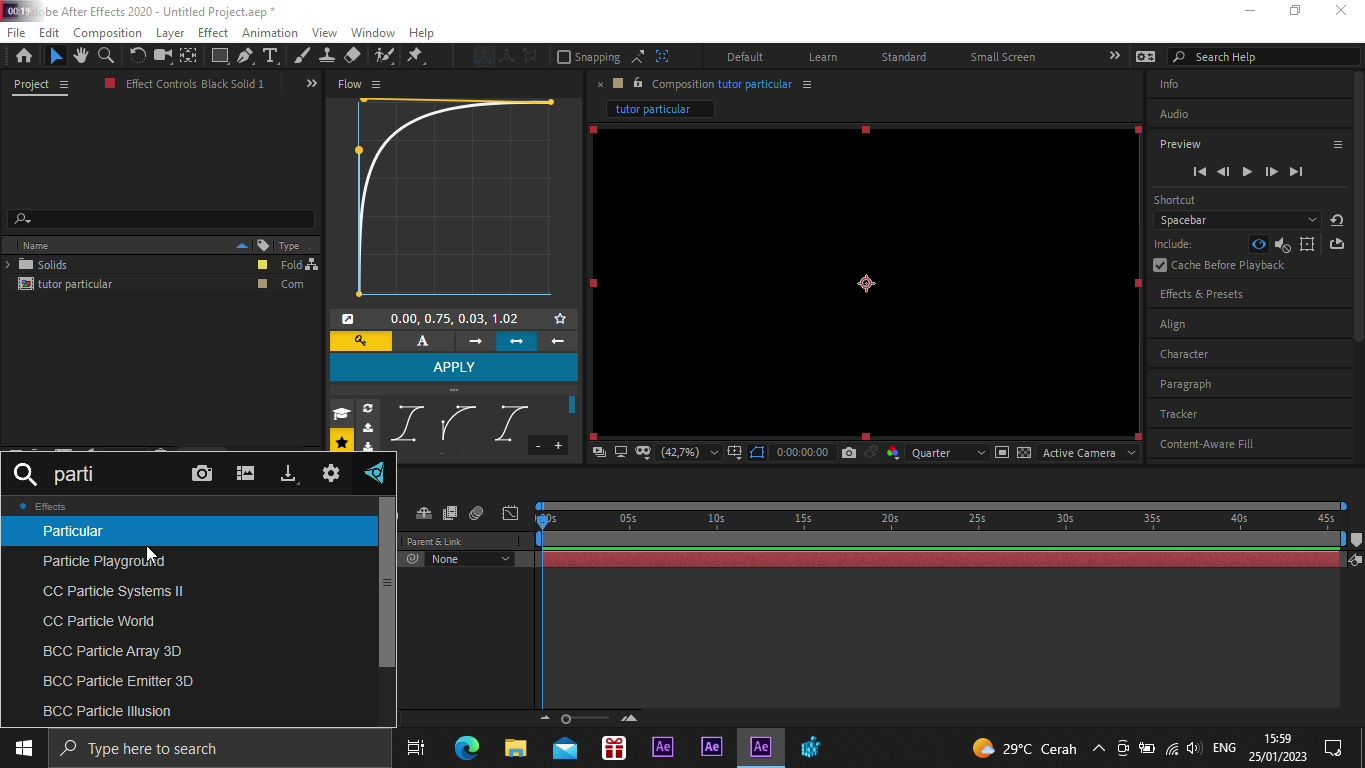Image resolution: width=1365 pixels, height=768 pixels.
Task: Select the Eraser tool
Action: (x=352, y=56)
